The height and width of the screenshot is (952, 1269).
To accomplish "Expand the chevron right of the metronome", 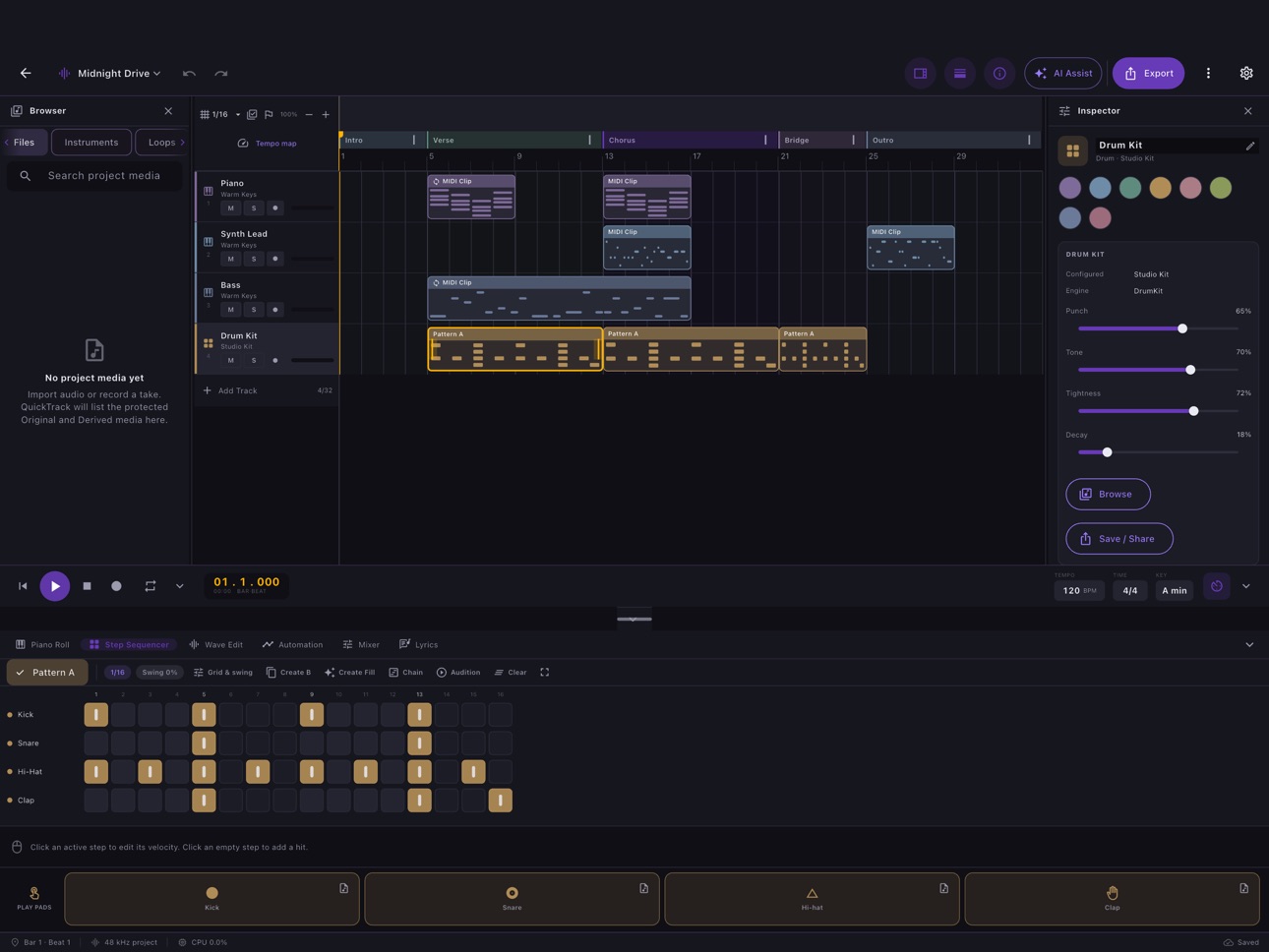I will pyautogui.click(x=1246, y=586).
